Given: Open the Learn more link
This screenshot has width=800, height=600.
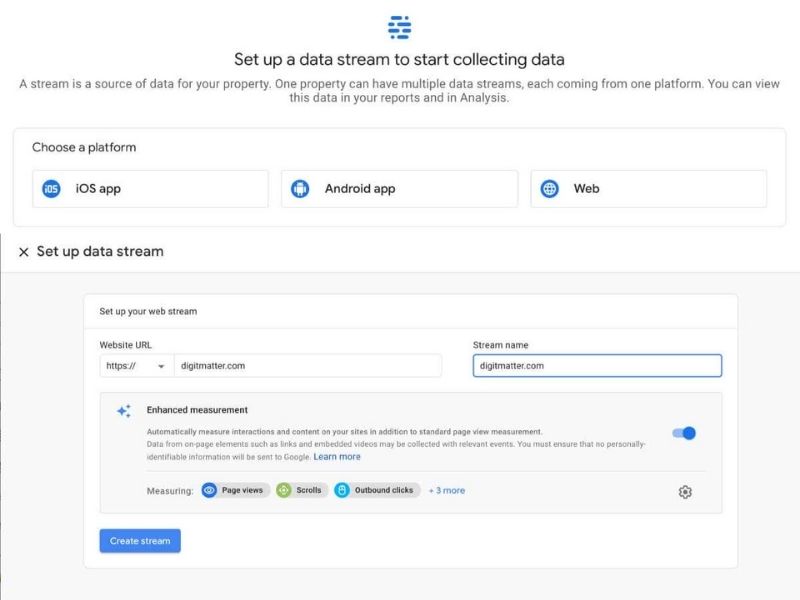Looking at the screenshot, I should click(337, 457).
